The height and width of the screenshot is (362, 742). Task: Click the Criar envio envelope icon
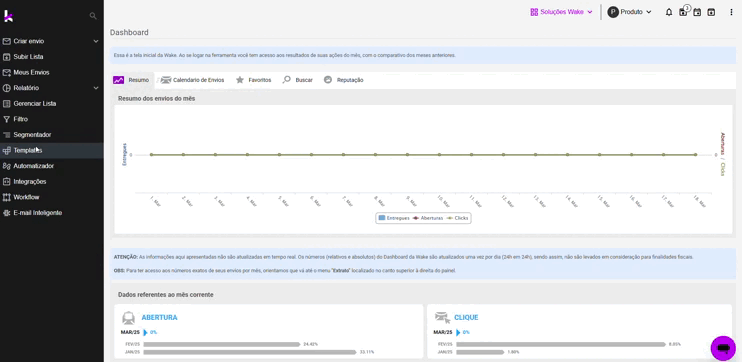coord(6,41)
